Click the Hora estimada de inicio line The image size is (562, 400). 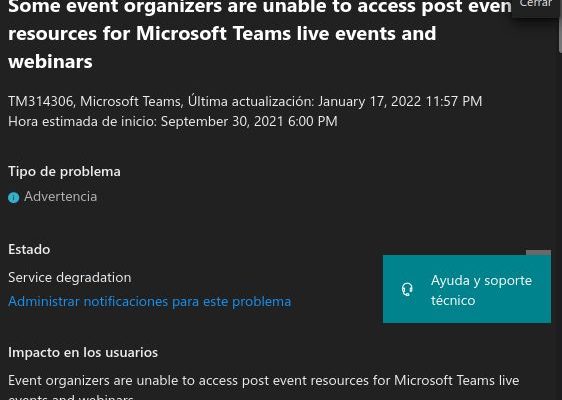click(173, 122)
